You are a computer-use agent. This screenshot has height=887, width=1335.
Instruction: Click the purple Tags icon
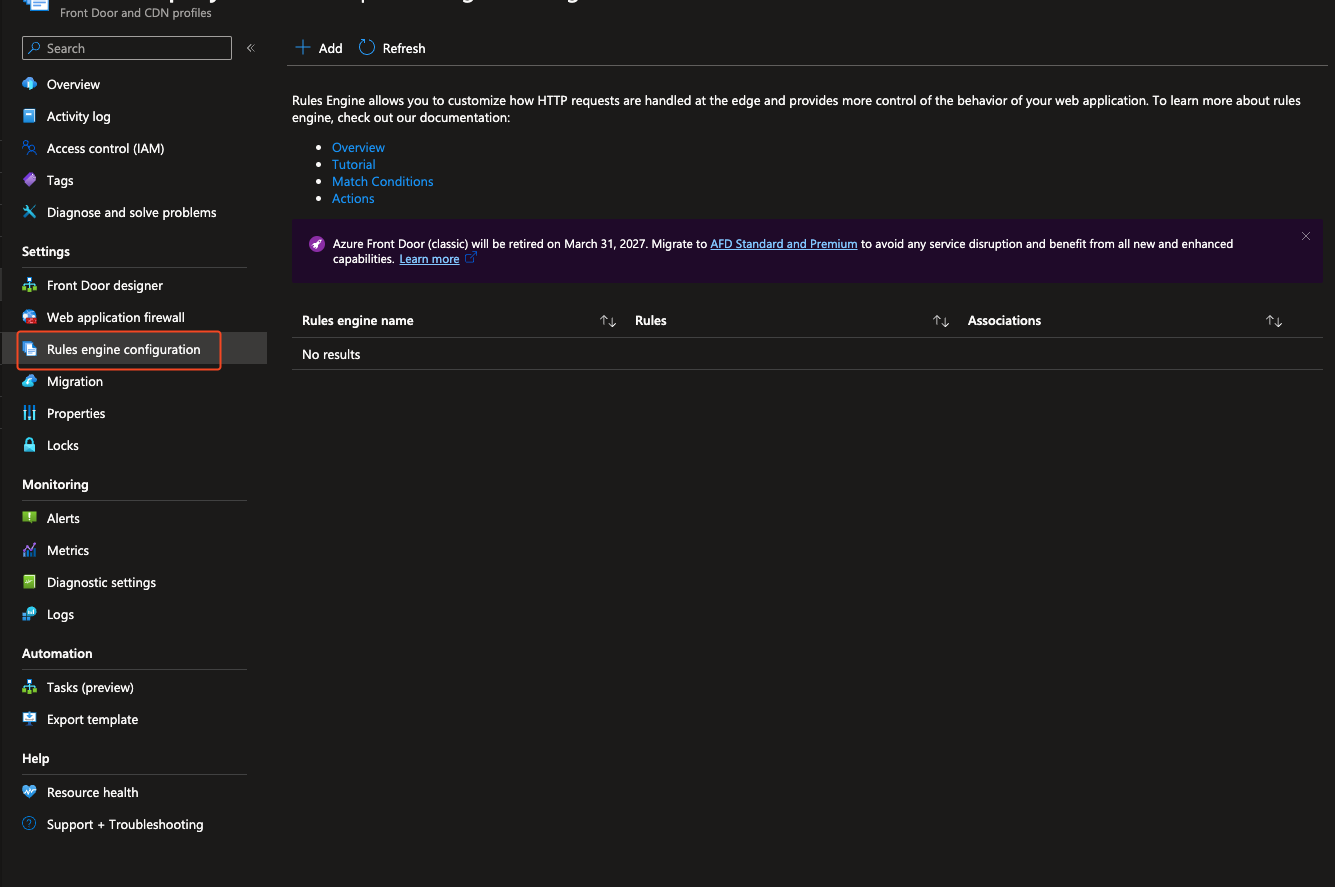(30, 180)
